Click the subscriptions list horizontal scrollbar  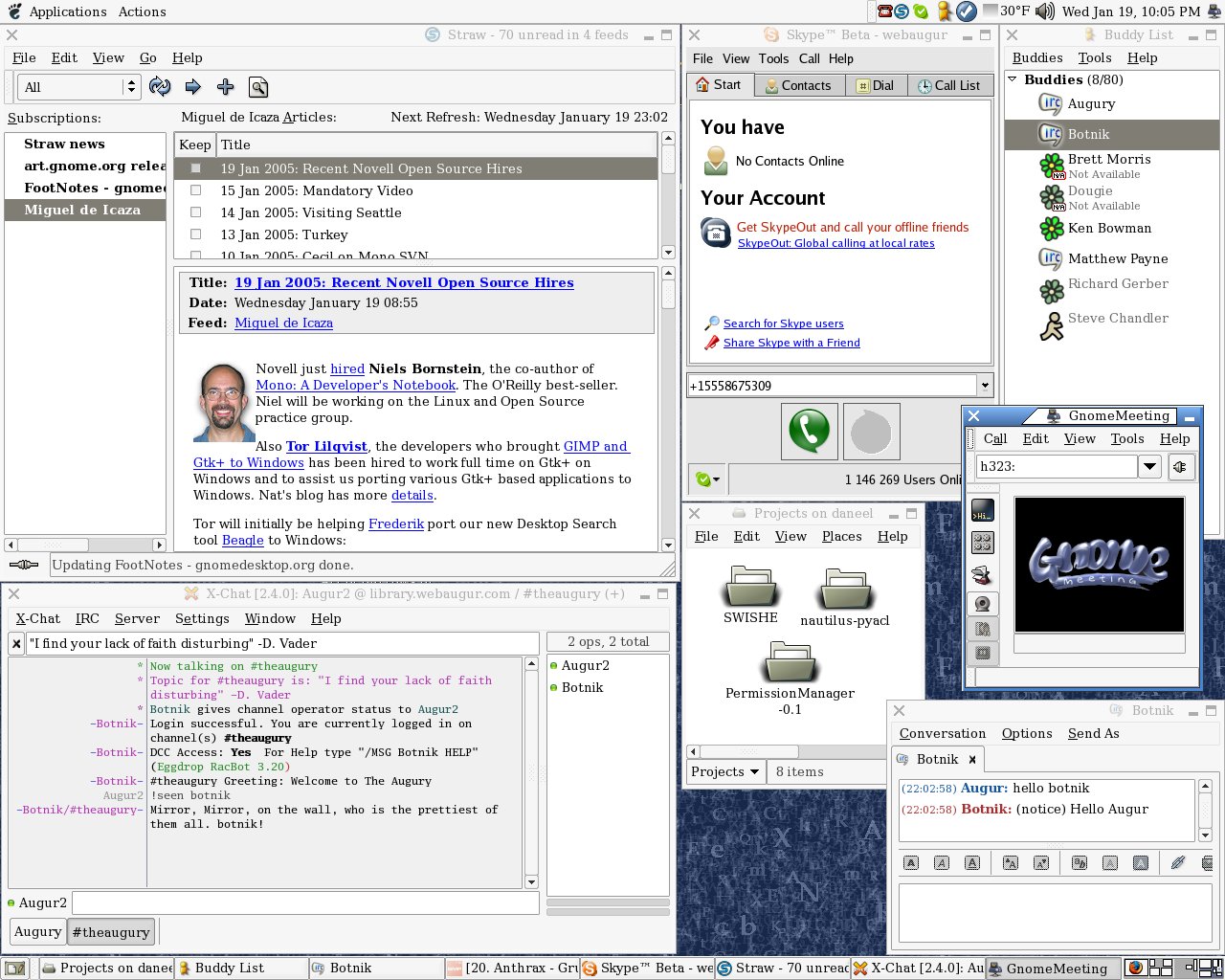tap(85, 545)
